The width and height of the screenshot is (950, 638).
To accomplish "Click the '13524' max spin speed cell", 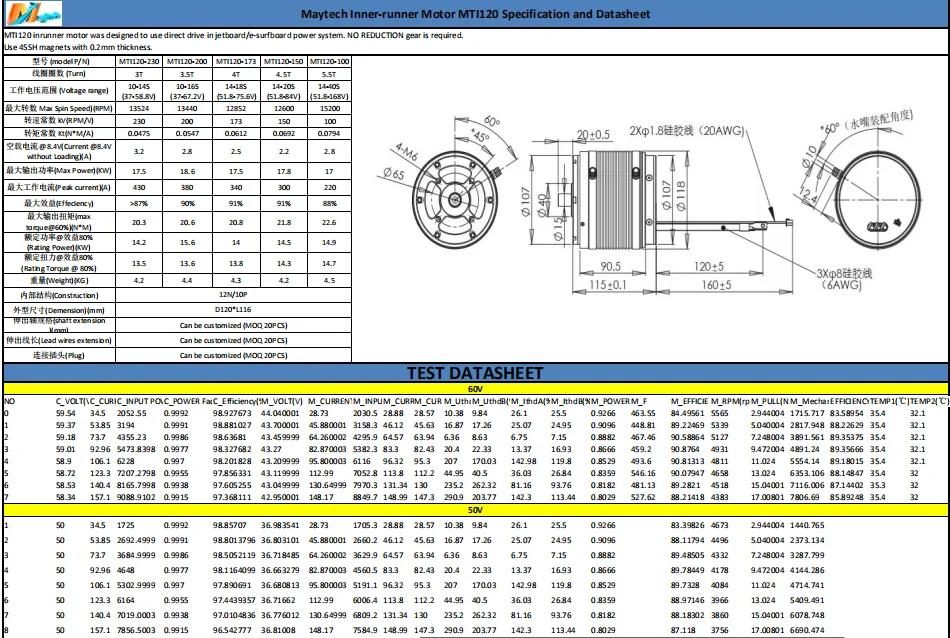I will point(139,108).
